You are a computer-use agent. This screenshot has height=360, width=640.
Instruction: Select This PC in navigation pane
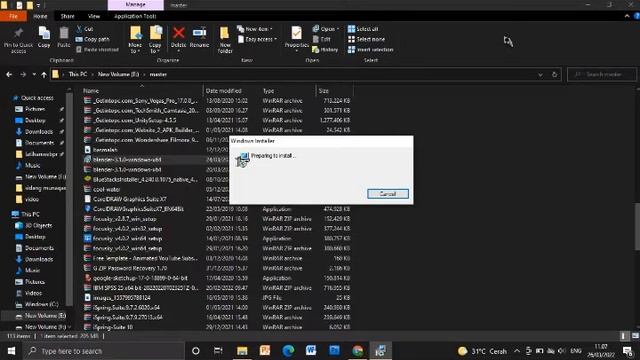(30, 214)
